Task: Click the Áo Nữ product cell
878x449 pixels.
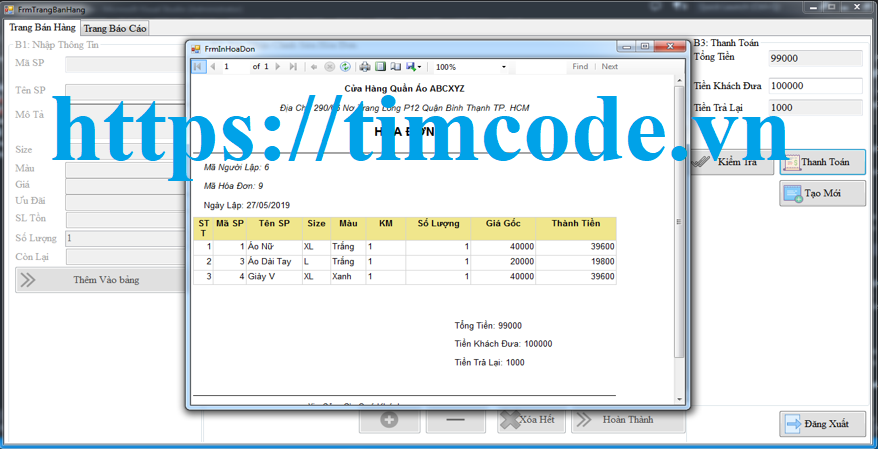Action: 274,247
